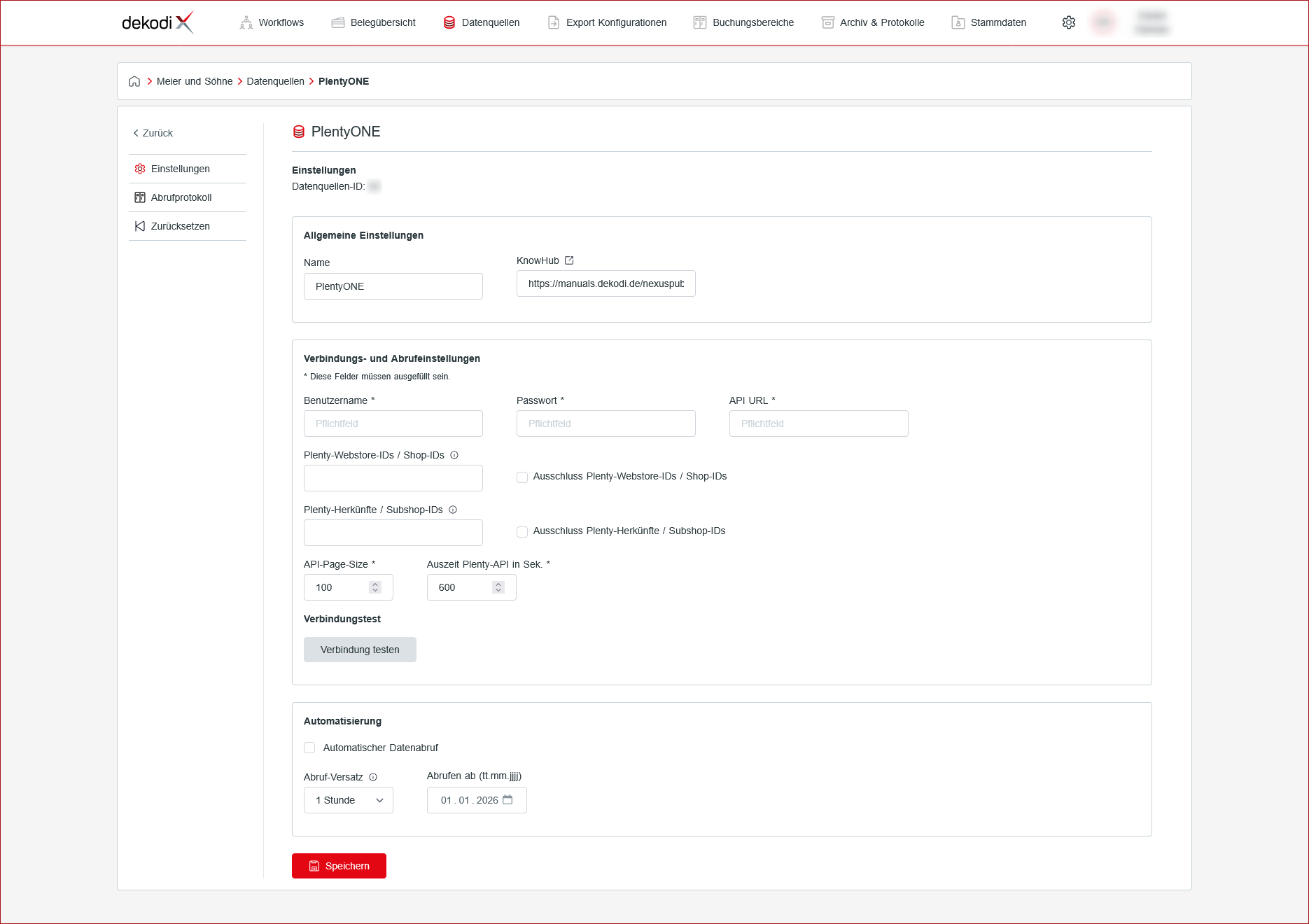This screenshot has height=924, width=1309.
Task: Open the calendar icon in date field
Action: pyautogui.click(x=507, y=799)
